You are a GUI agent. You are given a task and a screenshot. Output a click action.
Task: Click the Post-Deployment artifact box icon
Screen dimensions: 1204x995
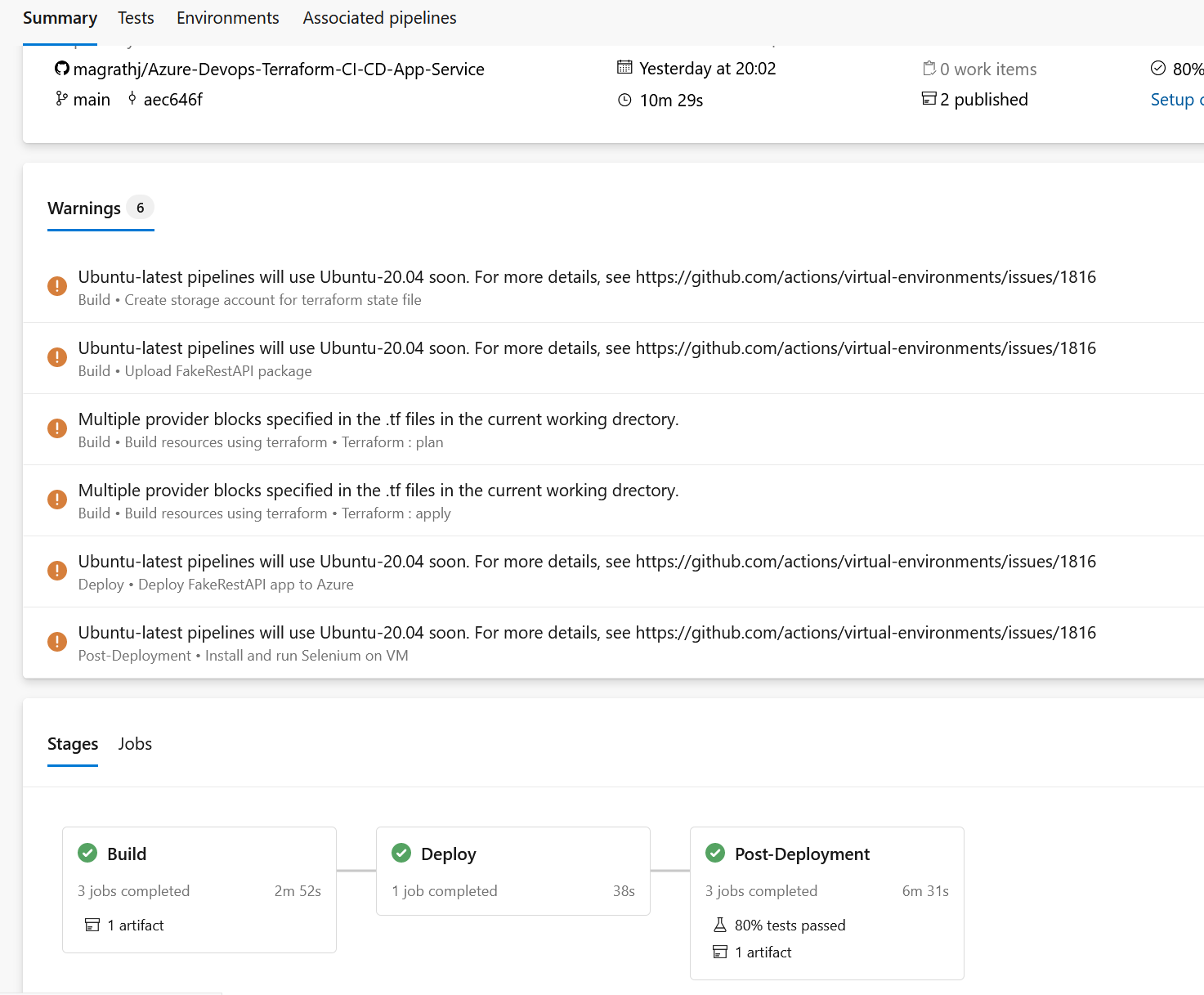720,952
